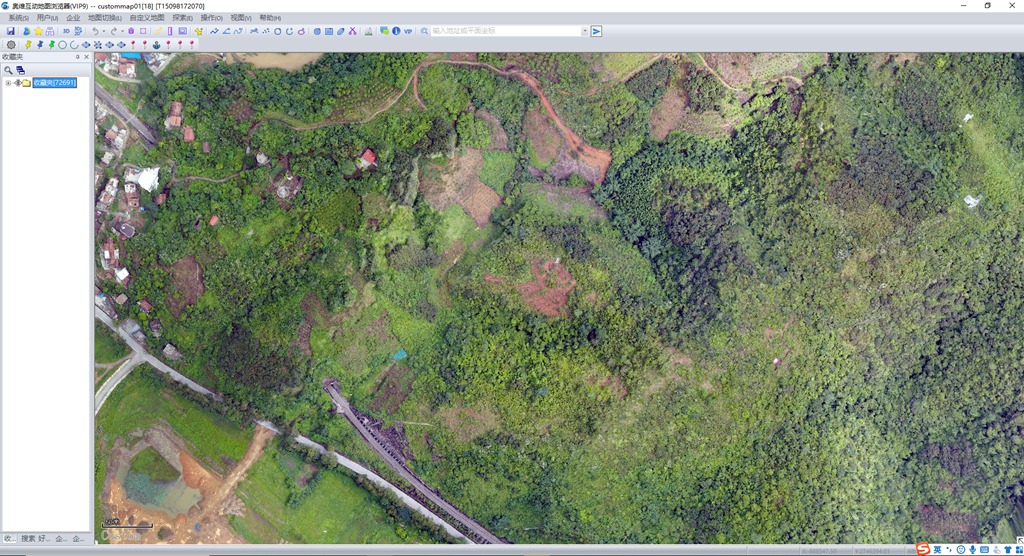1024x556 pixels.
Task: Click the blue info circle icon
Action: click(396, 31)
